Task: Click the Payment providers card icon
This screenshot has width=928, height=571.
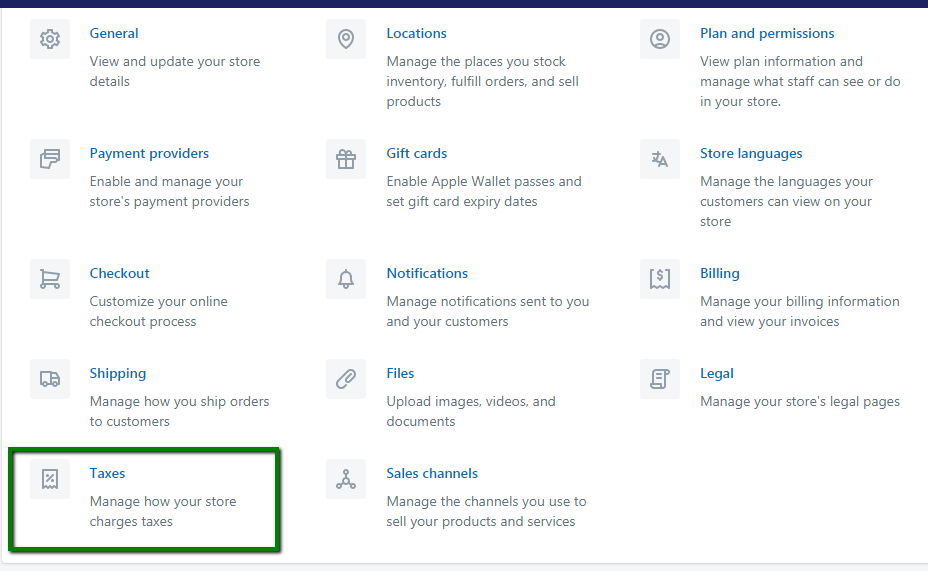Action: (x=50, y=159)
